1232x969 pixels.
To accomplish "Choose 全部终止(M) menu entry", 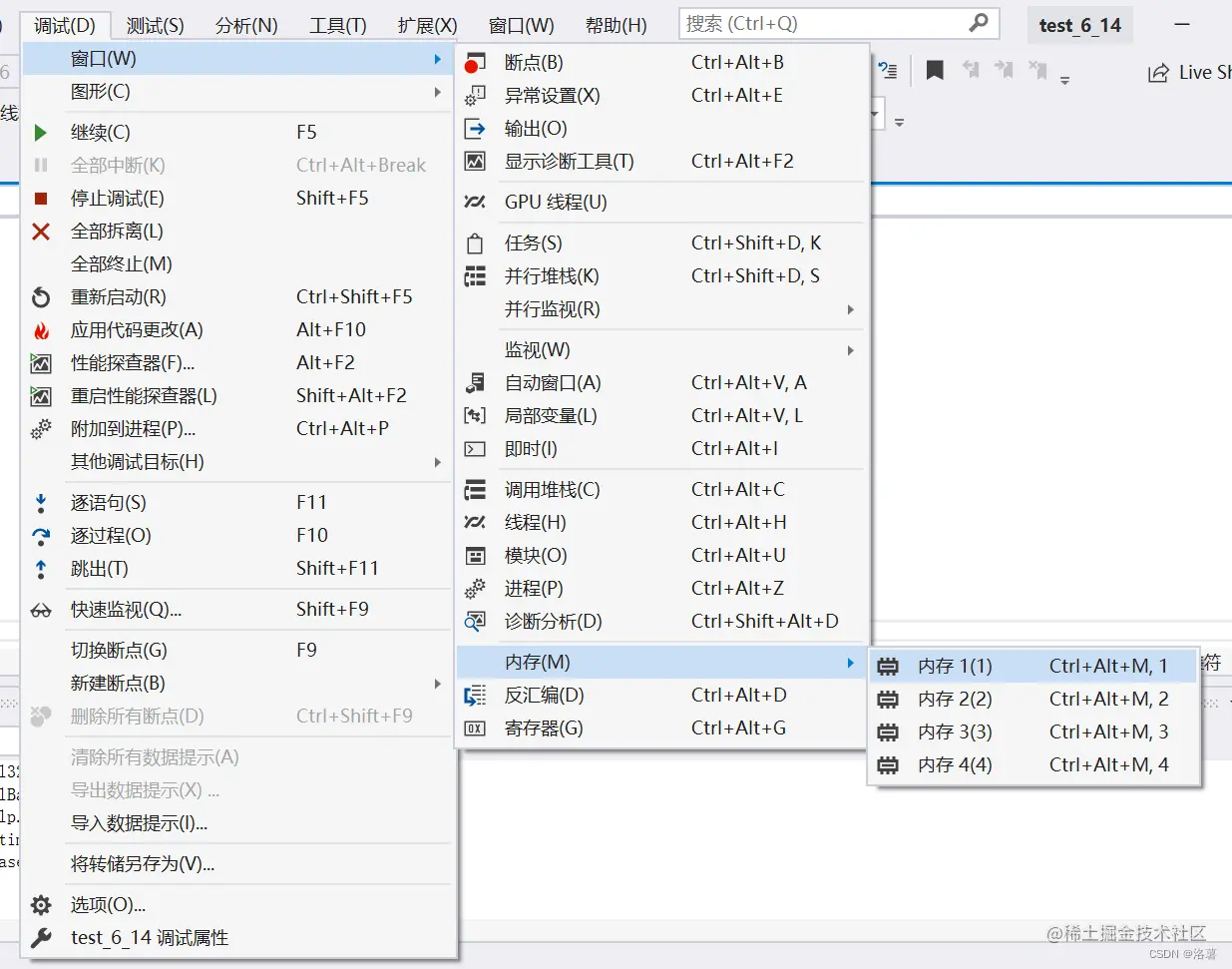I will point(238,264).
